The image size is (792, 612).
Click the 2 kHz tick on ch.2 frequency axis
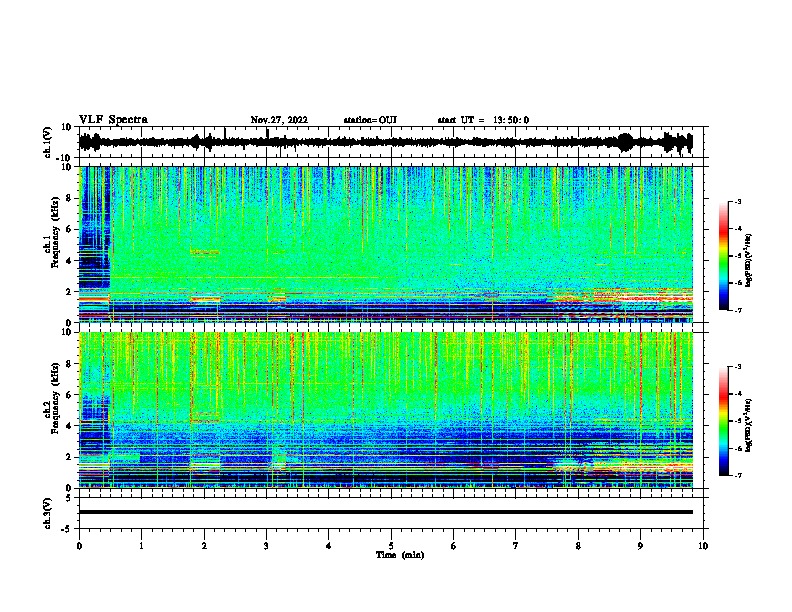(69, 457)
